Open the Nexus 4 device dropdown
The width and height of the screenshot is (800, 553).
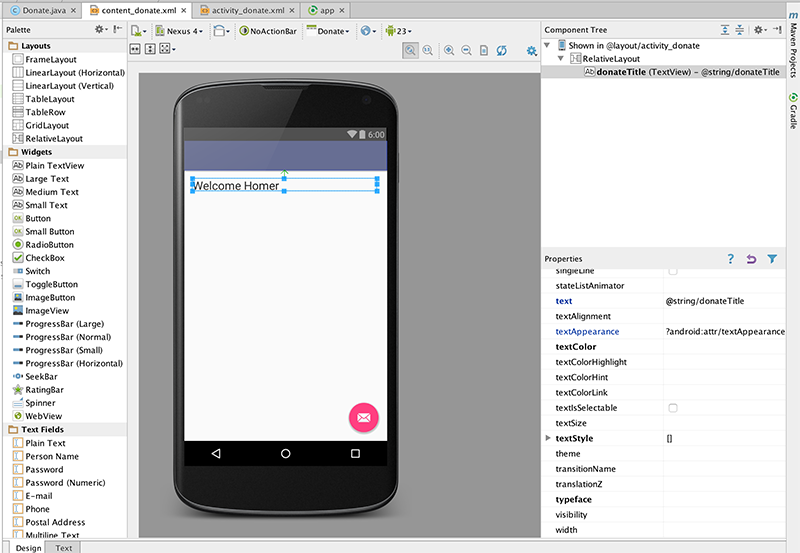coord(180,31)
